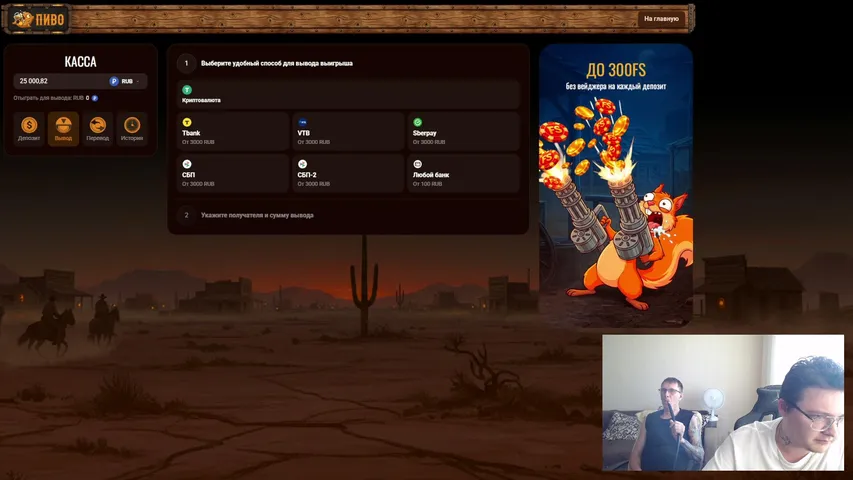Switch to the Депозит tab

pyautogui.click(x=29, y=129)
